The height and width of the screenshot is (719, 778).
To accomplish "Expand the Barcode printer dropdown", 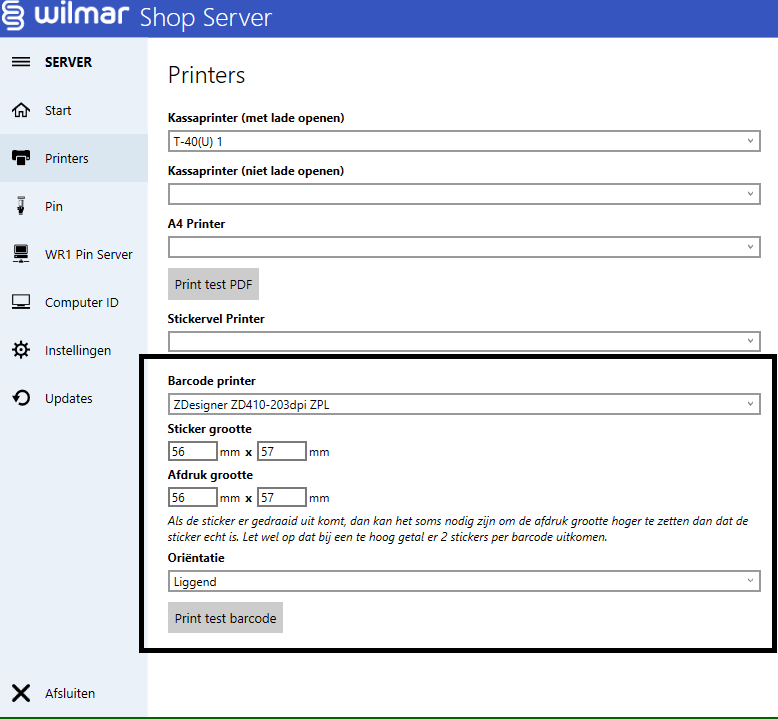I will (x=463, y=404).
